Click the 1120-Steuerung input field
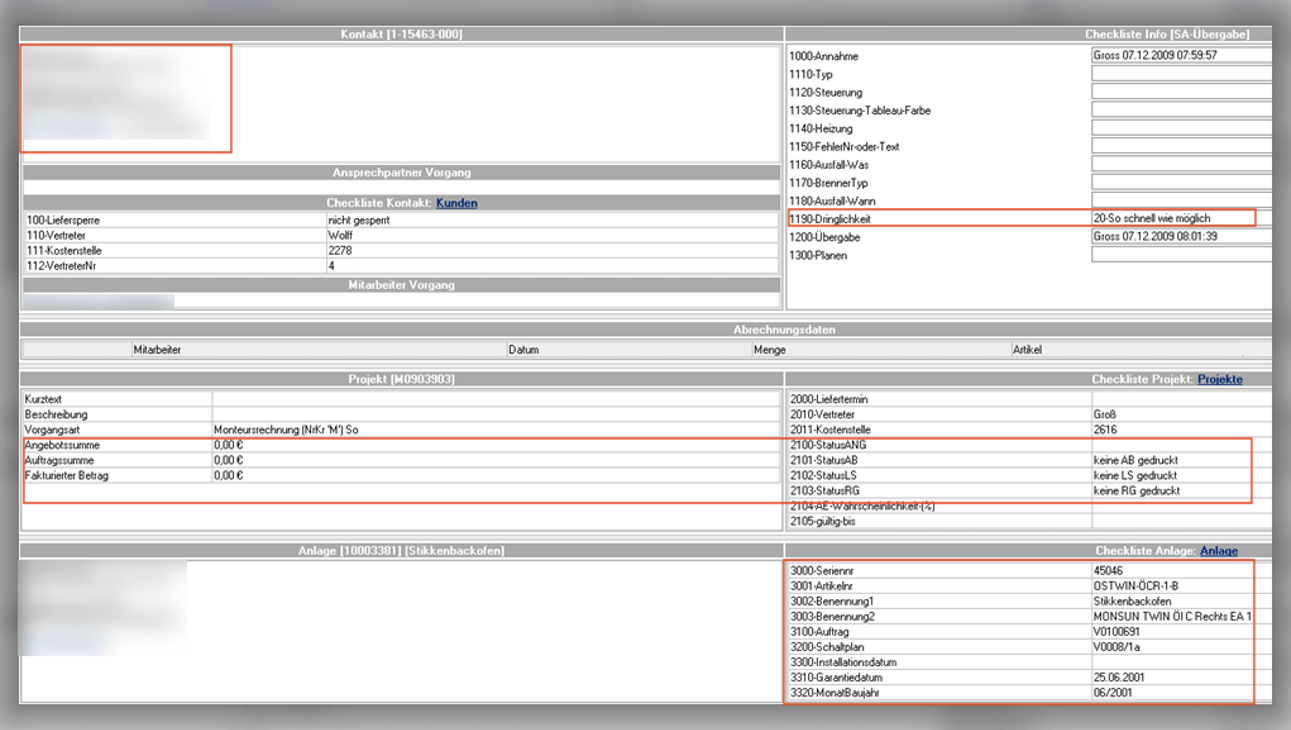Screen dimensions: 1291x730 pyautogui.click(x=1180, y=92)
